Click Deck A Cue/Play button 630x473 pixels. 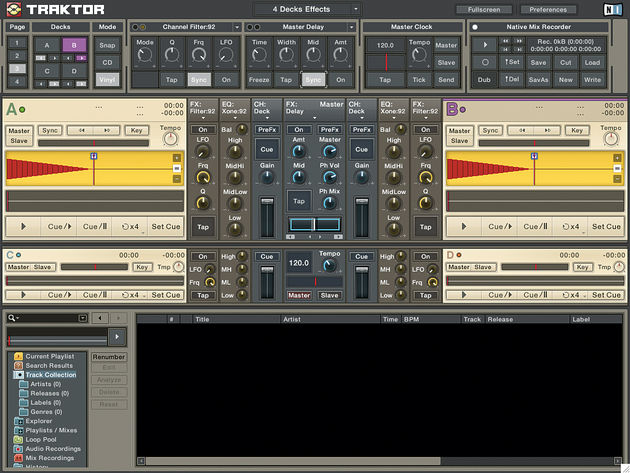click(x=59, y=227)
